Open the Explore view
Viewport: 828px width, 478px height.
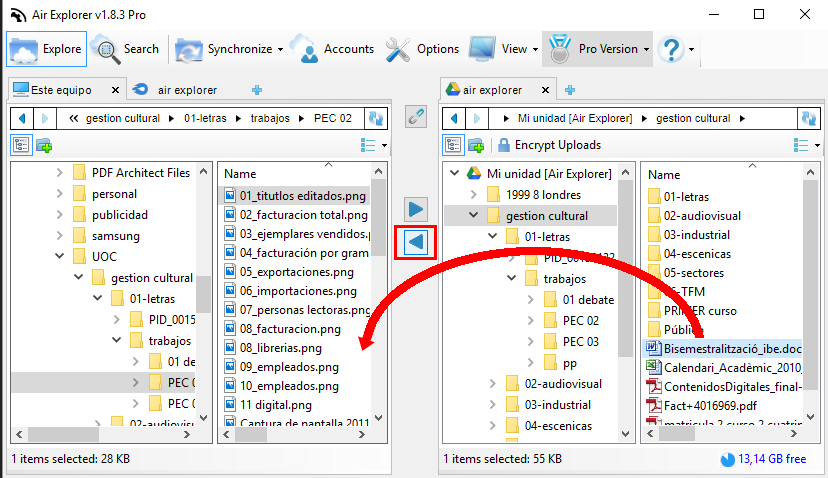(x=46, y=49)
